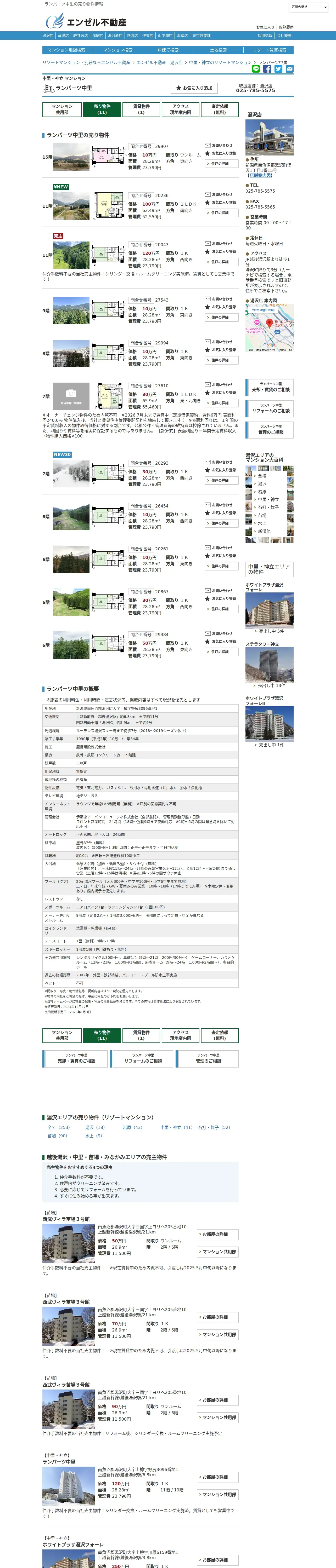The height and width of the screenshot is (1568, 336).
Task: Select 査定依頼(無料) tab above the sale listings
Action: tap(220, 109)
